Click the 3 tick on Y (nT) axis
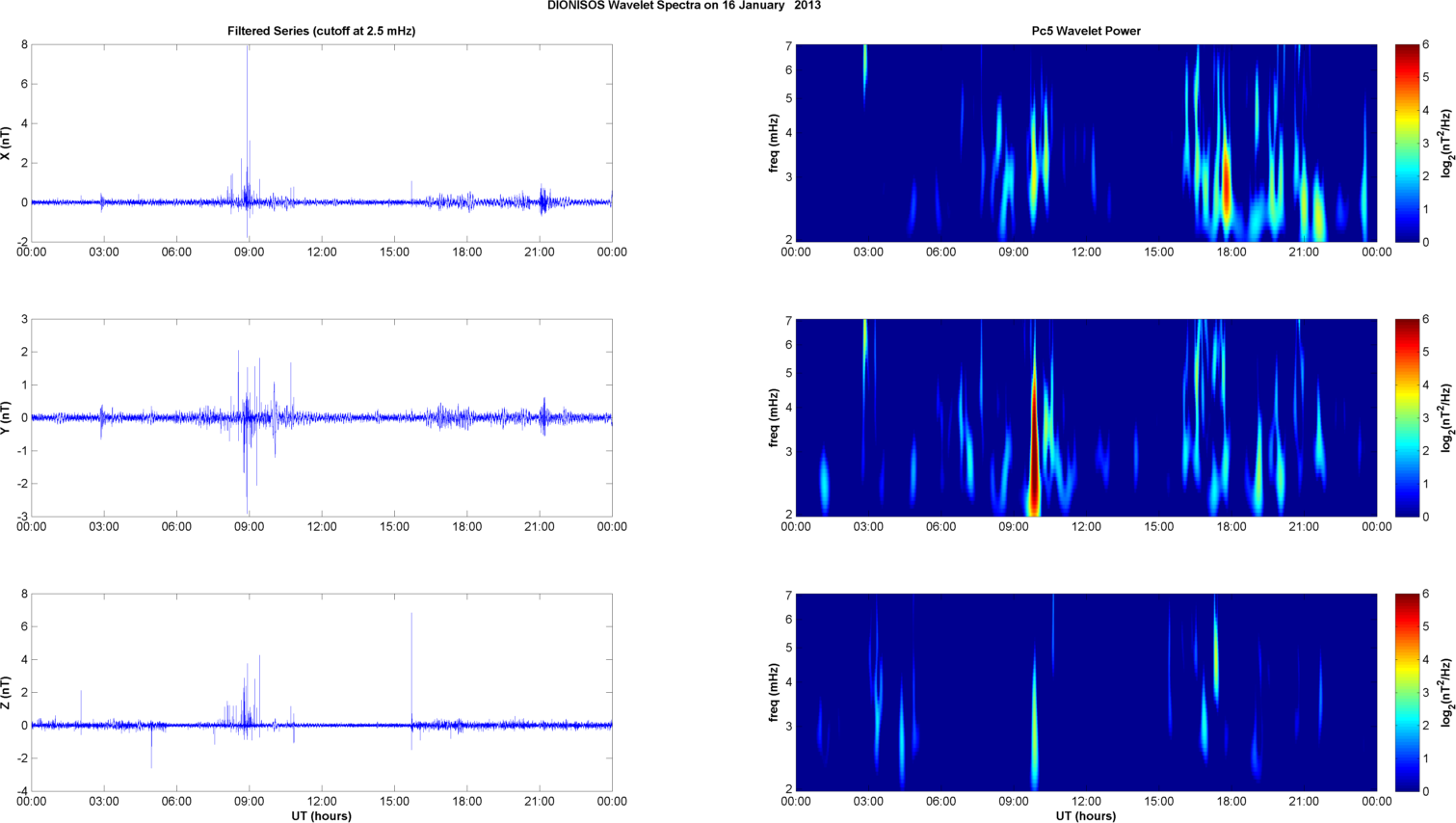1456x823 pixels. [x=24, y=319]
